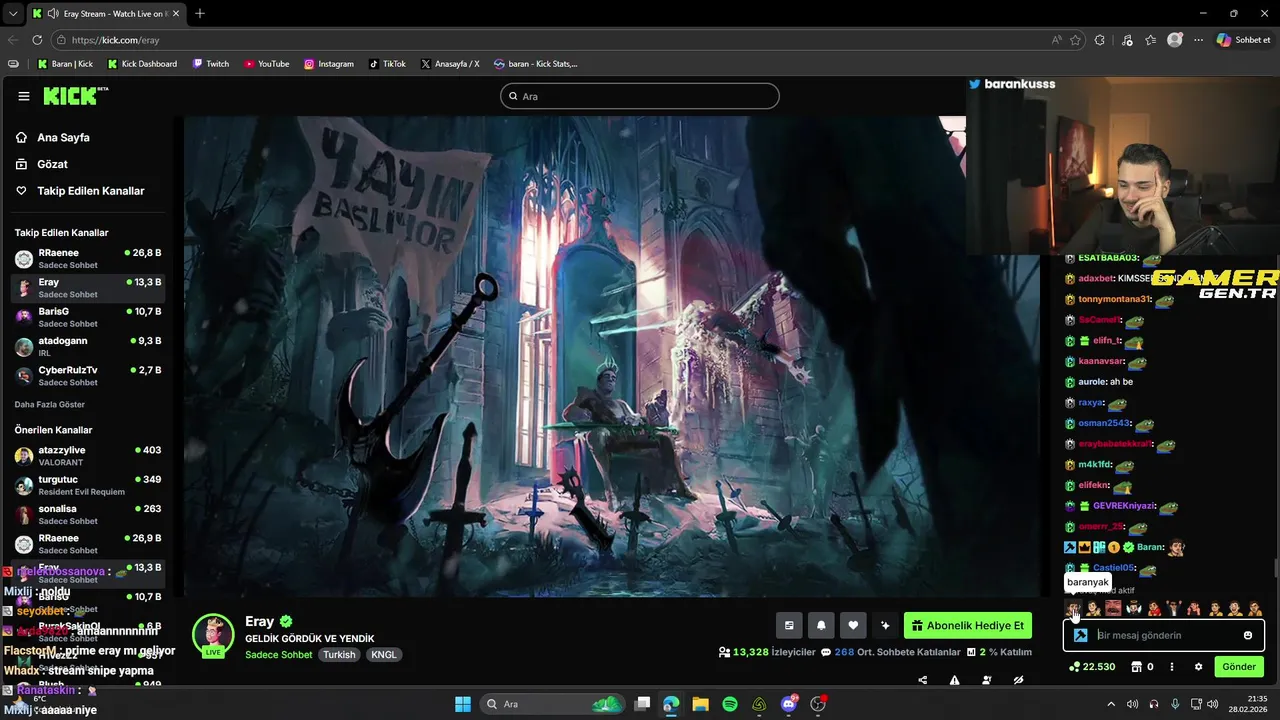
Task: Click the 22.530 channel points balance
Action: [1092, 667]
